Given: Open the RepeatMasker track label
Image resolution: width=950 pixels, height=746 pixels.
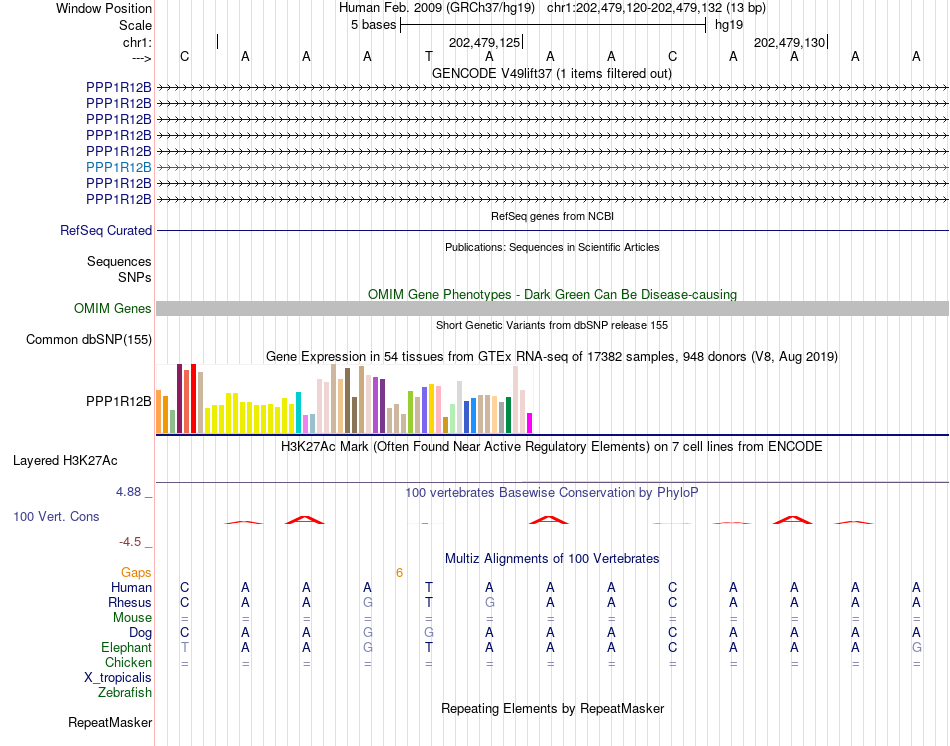Looking at the screenshot, I should (x=110, y=722).
